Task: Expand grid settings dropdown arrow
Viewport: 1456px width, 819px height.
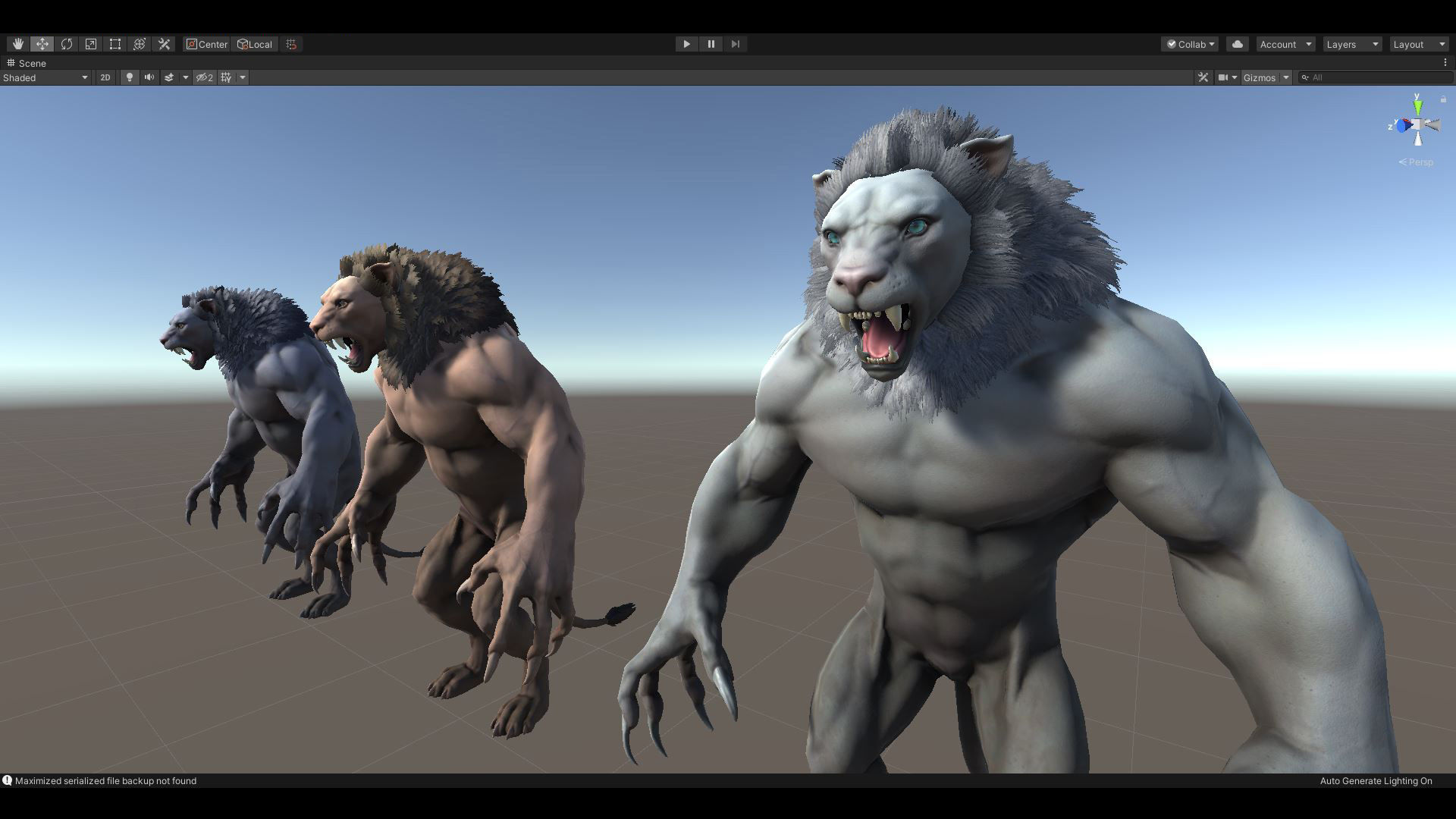Action: (243, 77)
